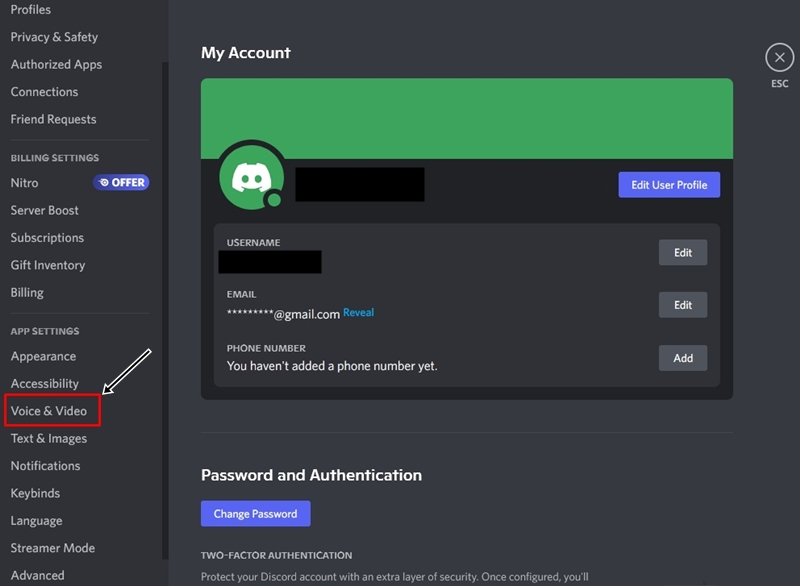Viewport: 800px width, 586px height.
Task: Click the Discord avatar profile picture
Action: (252, 177)
